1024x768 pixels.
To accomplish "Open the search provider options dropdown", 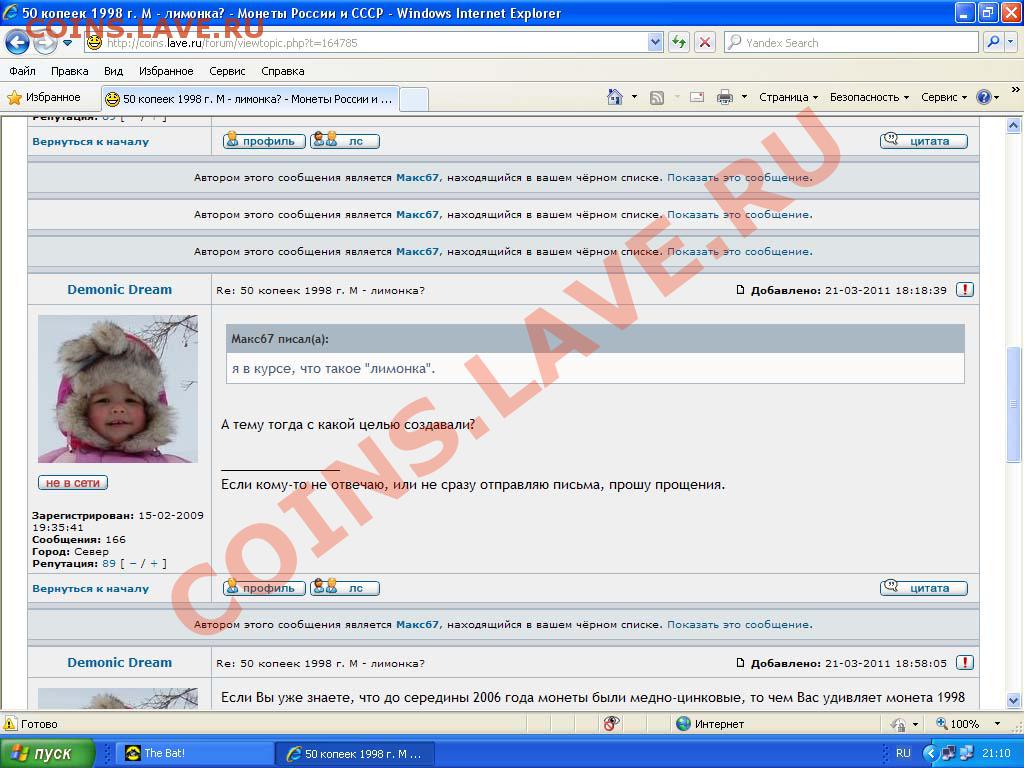I will [x=1010, y=42].
